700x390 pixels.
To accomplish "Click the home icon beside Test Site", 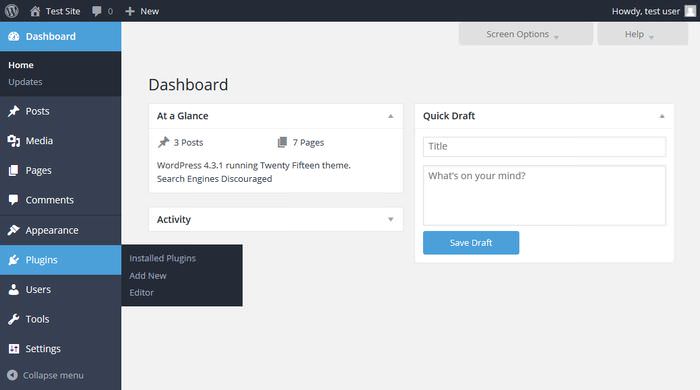I will point(35,11).
